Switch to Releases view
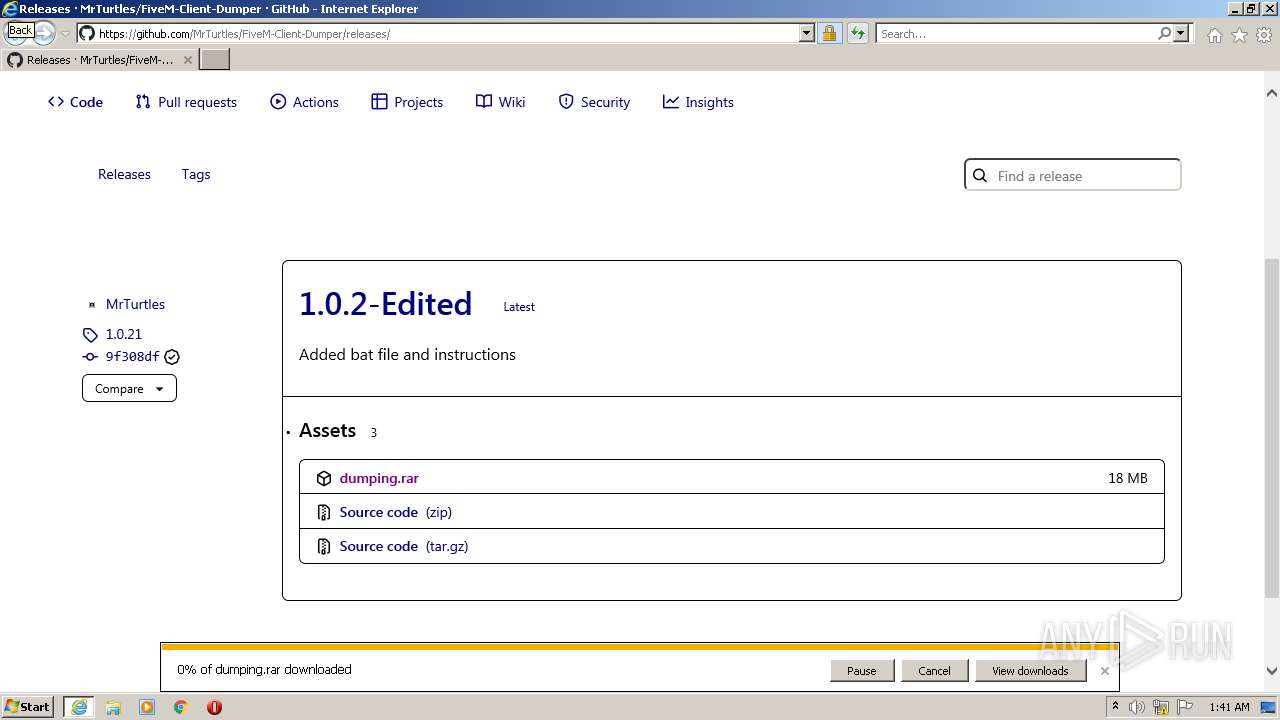The width and height of the screenshot is (1280, 720). pos(124,174)
